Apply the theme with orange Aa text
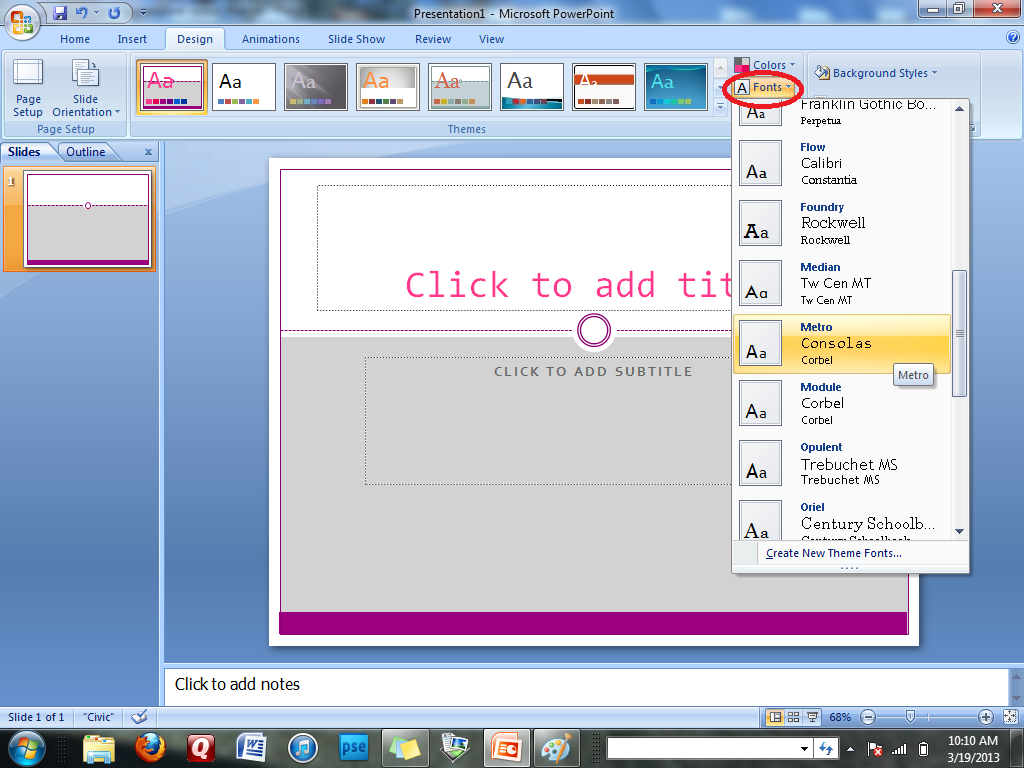 pyautogui.click(x=388, y=86)
